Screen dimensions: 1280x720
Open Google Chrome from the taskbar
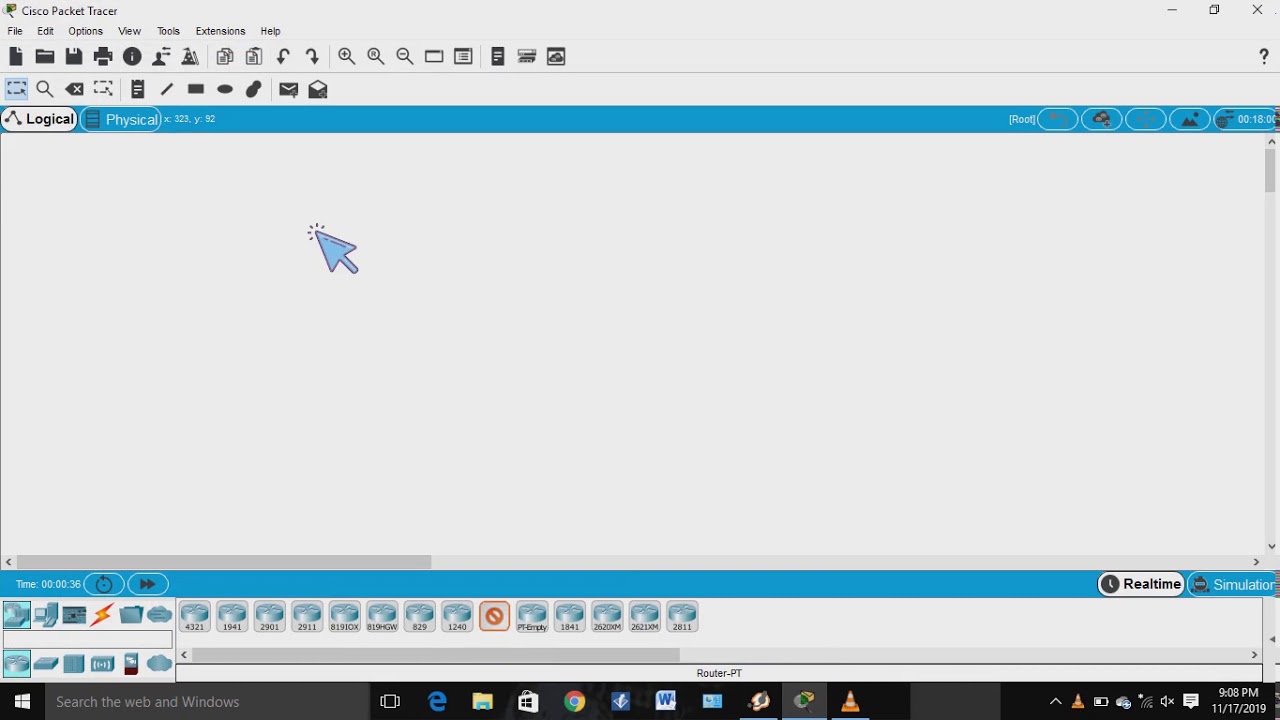tap(574, 702)
